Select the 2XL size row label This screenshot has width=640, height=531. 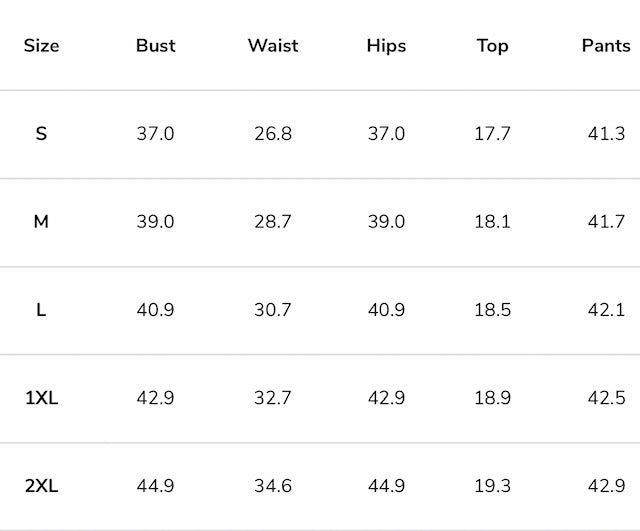click(41, 487)
